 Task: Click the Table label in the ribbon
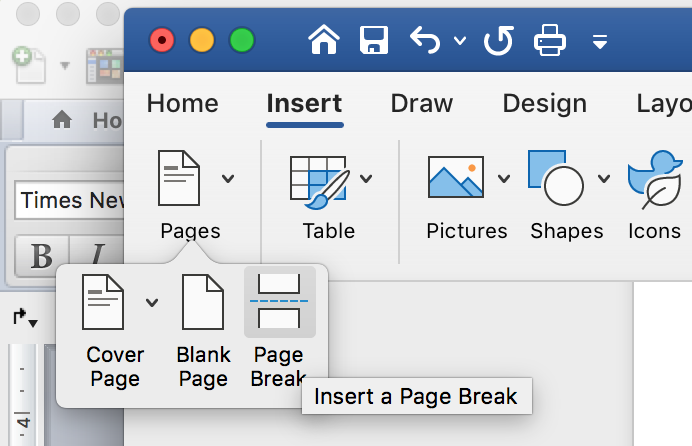329,231
